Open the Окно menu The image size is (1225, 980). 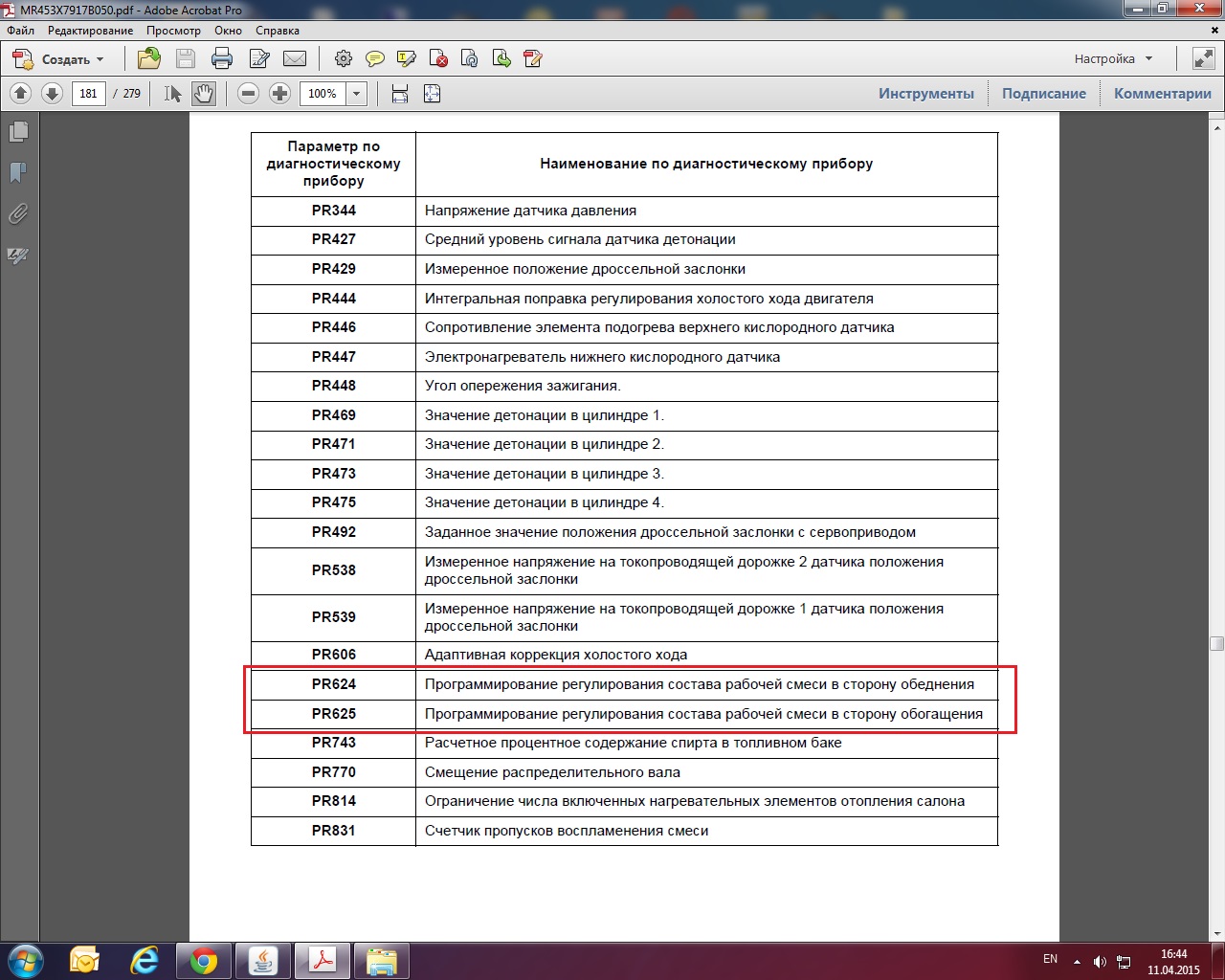(228, 31)
